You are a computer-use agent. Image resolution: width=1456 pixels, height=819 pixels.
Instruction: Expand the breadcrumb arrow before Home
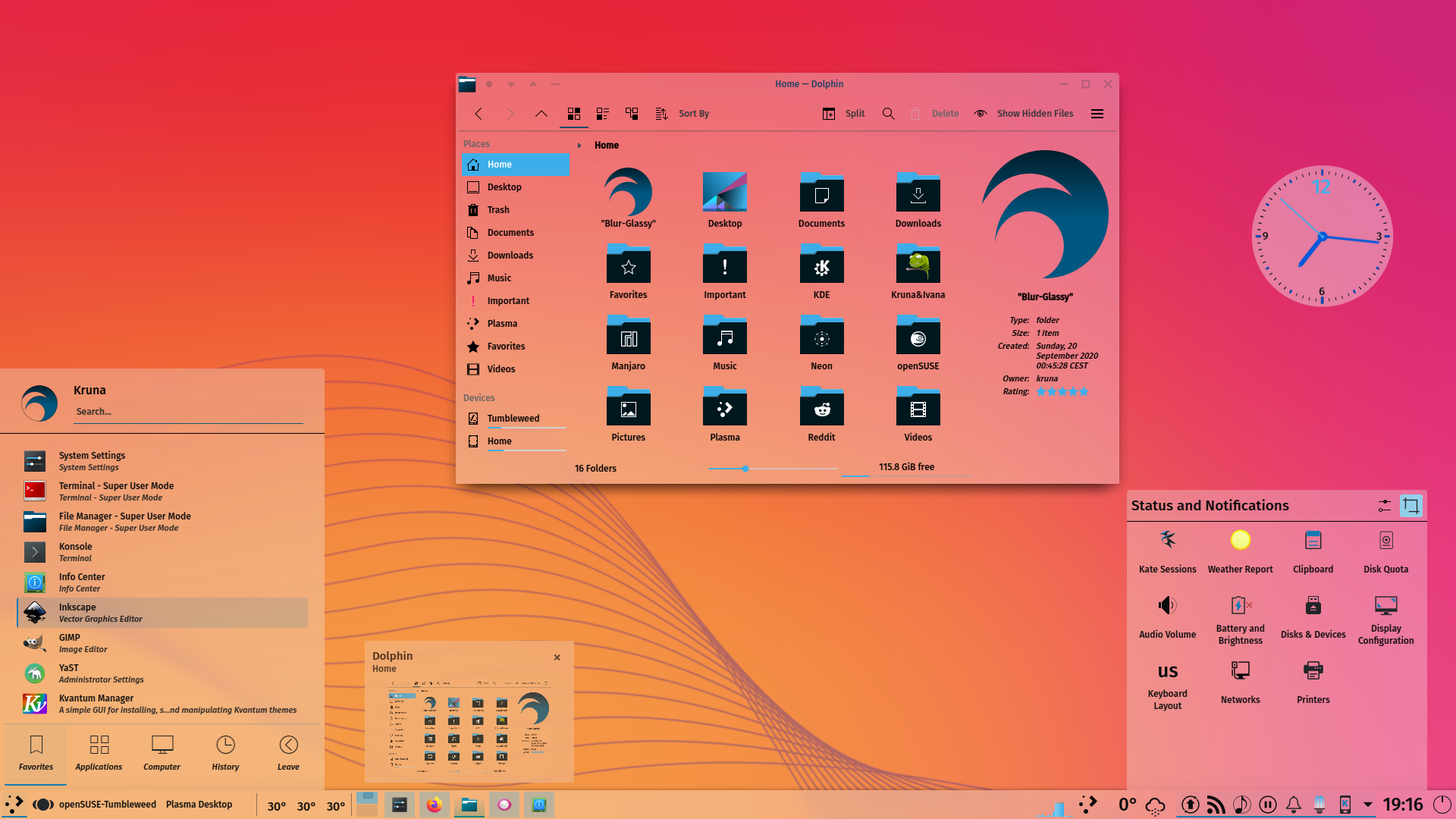[579, 146]
